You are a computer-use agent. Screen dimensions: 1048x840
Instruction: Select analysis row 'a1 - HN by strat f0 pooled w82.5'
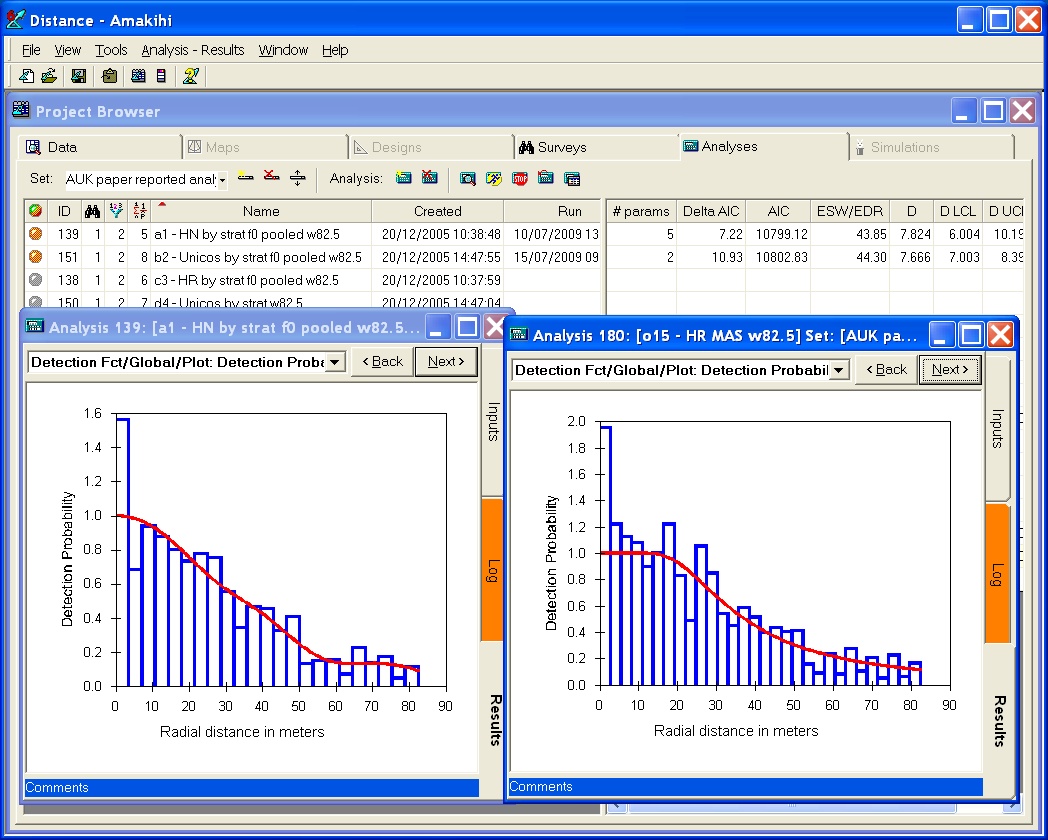pyautogui.click(x=313, y=234)
